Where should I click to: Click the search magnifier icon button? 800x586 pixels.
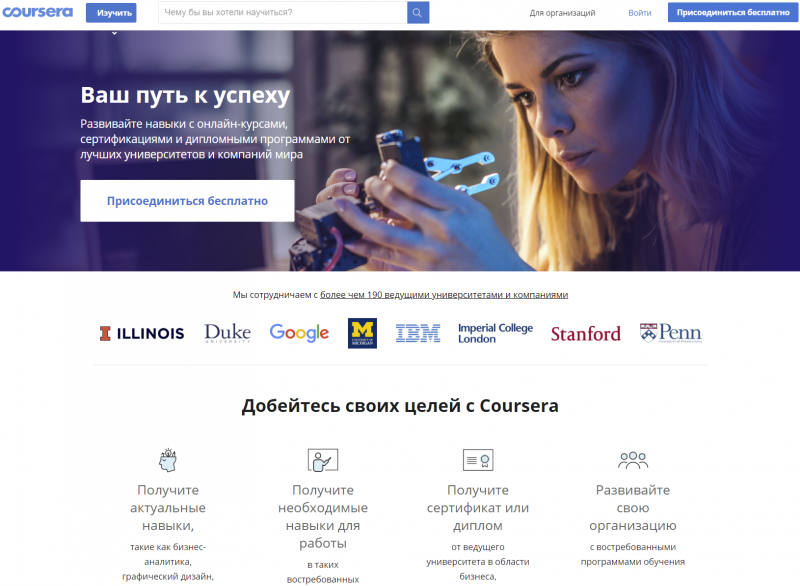coord(418,13)
